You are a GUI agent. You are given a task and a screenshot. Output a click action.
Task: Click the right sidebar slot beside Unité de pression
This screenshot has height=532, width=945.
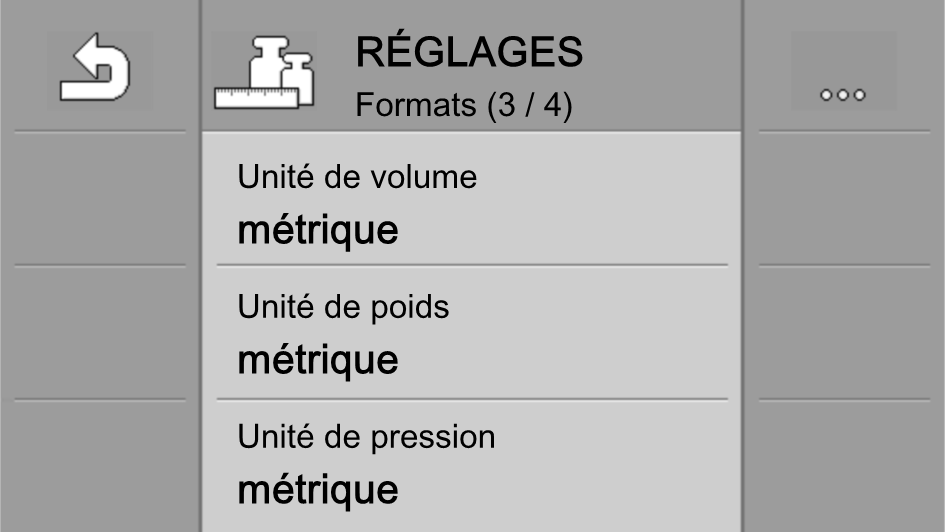844,466
